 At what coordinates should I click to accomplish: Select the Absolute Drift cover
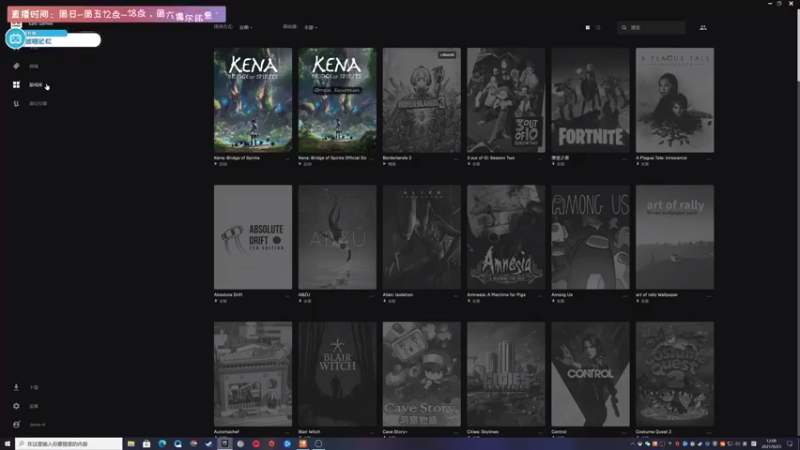click(253, 237)
